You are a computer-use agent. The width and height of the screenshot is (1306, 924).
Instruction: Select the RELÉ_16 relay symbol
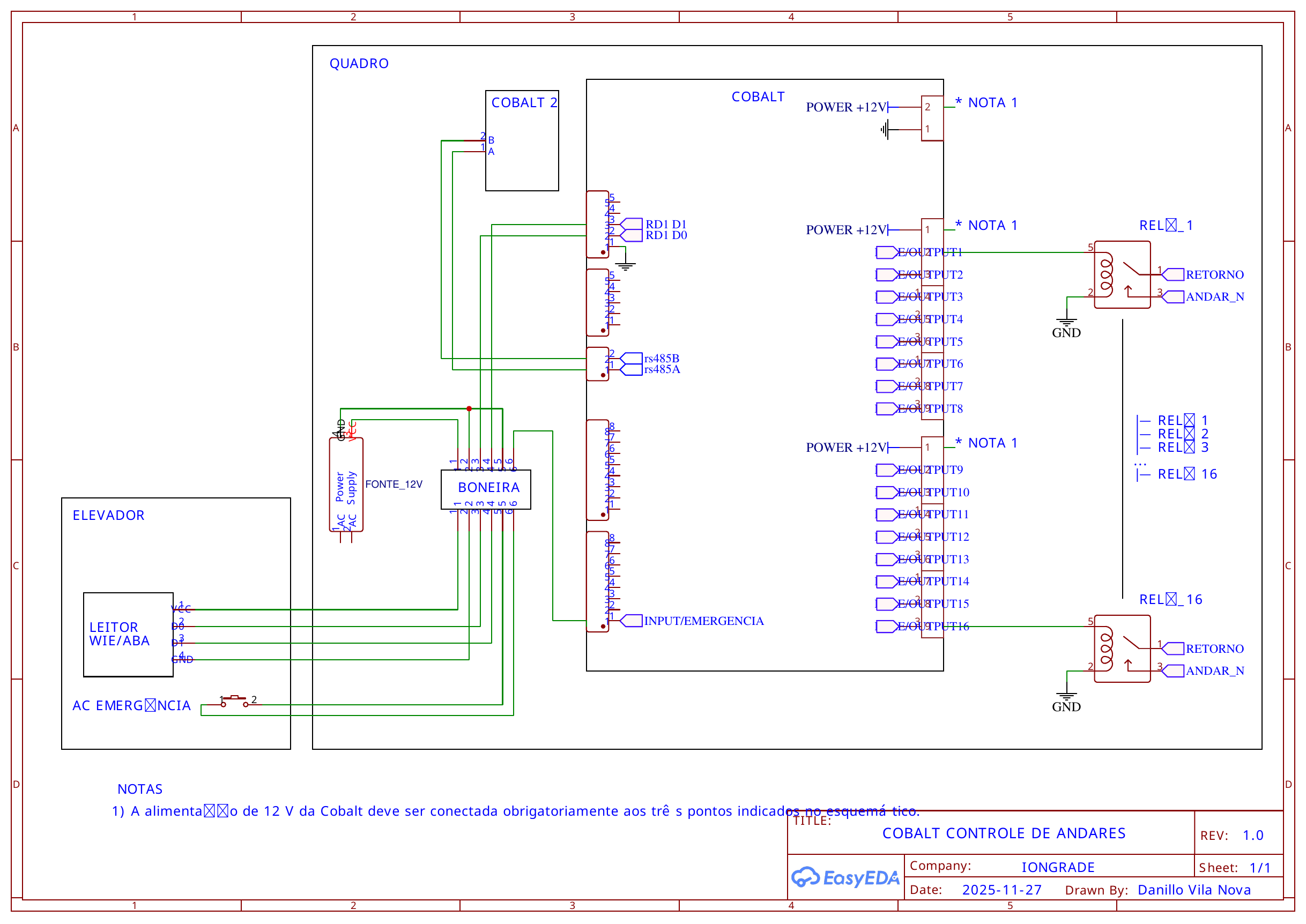click(1122, 649)
